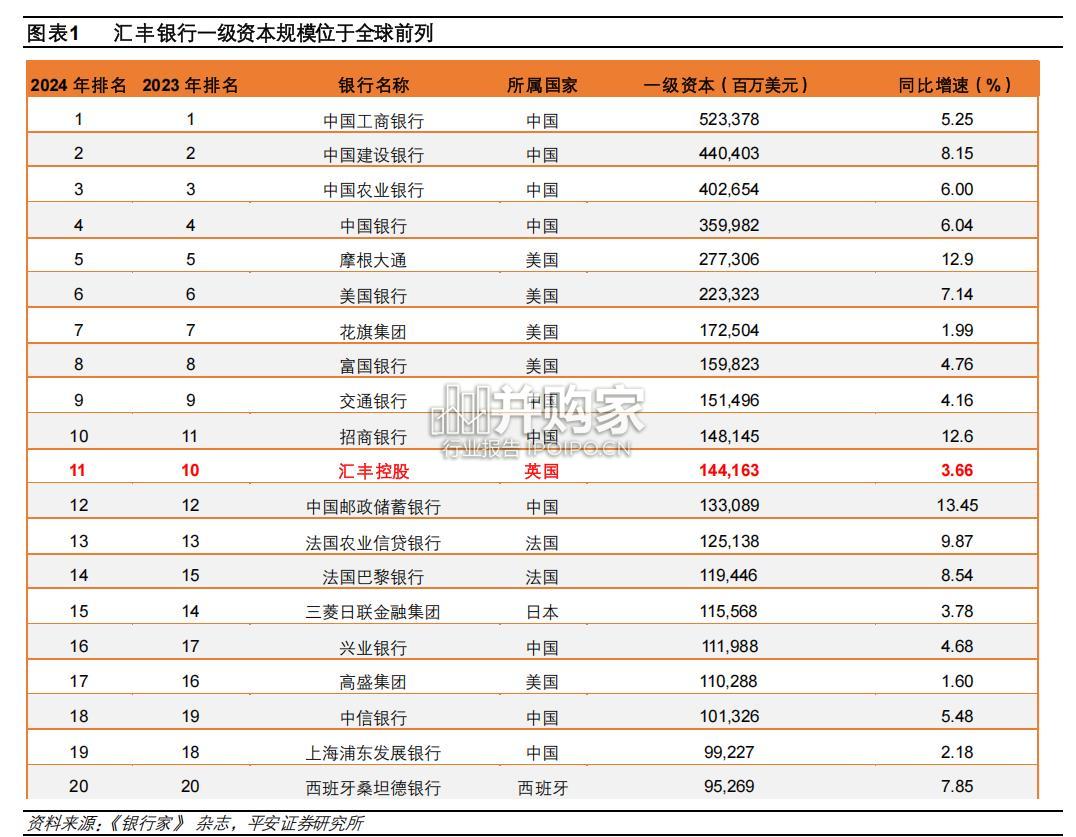Click capital value 119,446
This screenshot has width=1076, height=837.
coord(729,576)
